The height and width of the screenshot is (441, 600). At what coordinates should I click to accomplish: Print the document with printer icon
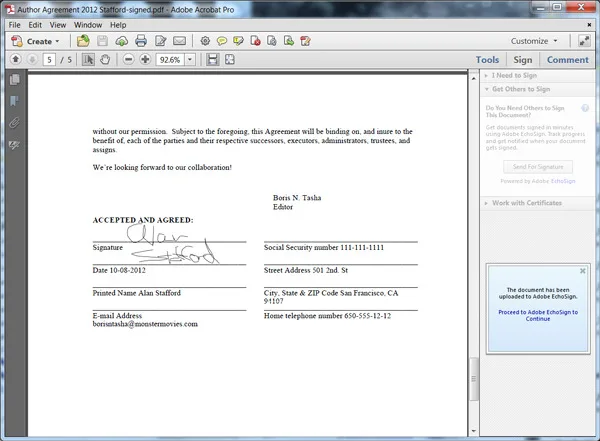tap(141, 41)
